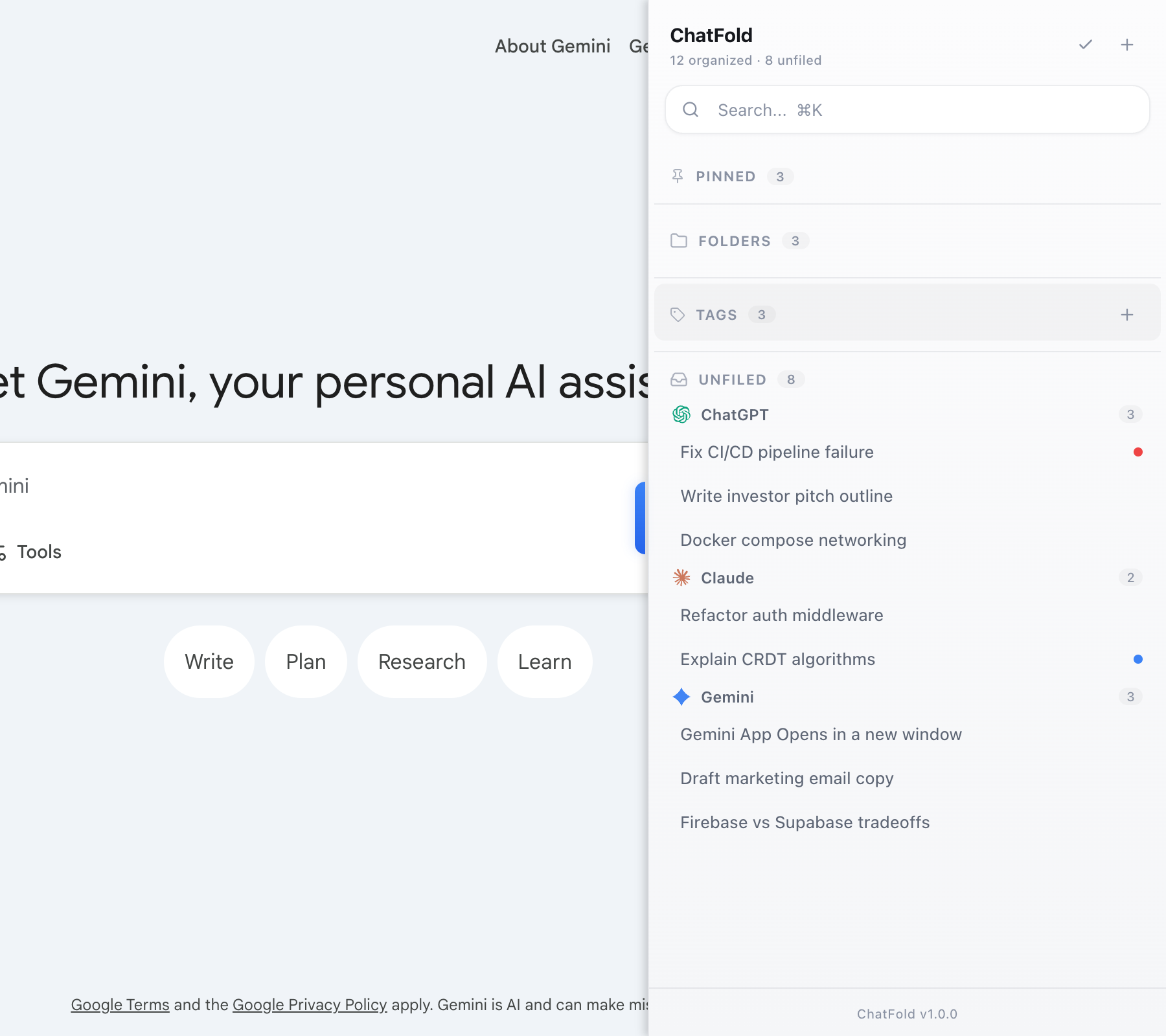Select the ChatGPT provider icon

681,414
